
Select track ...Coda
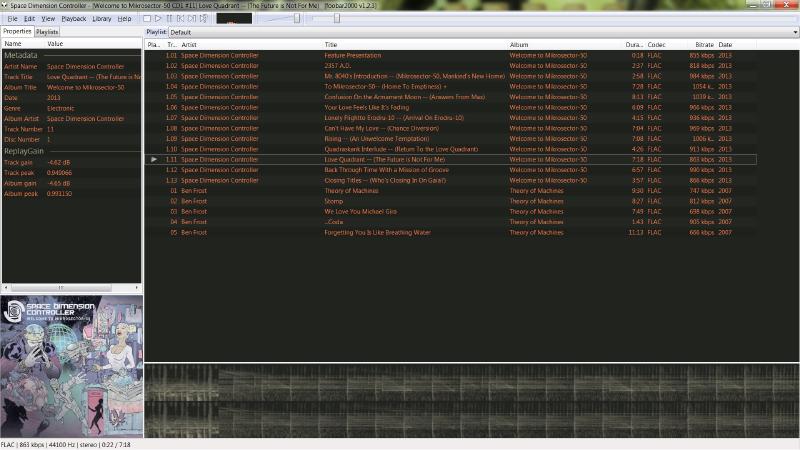click(451, 222)
